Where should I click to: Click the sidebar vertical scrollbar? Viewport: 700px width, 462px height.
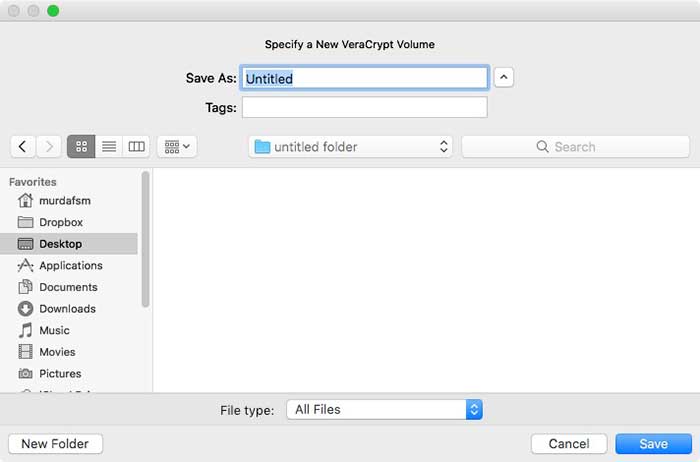[145, 239]
